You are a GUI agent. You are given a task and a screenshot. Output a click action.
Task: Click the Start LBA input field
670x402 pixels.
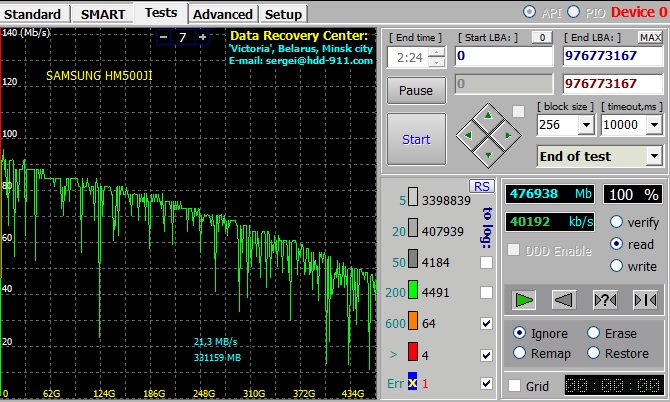pyautogui.click(x=503, y=57)
